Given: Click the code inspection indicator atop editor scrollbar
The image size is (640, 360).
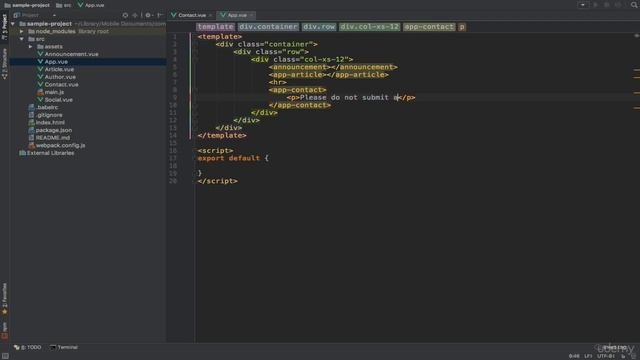Looking at the screenshot, I should click(636, 36).
